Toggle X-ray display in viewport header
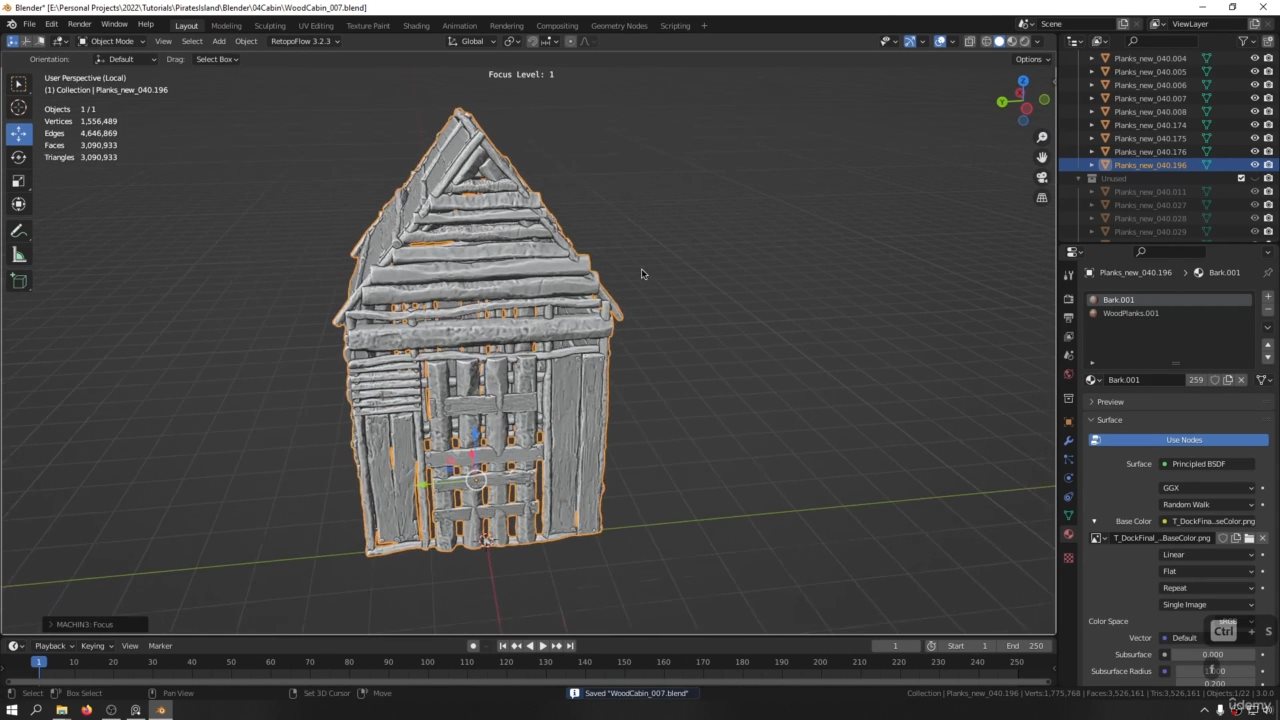Image resolution: width=1280 pixels, height=720 pixels. (970, 41)
